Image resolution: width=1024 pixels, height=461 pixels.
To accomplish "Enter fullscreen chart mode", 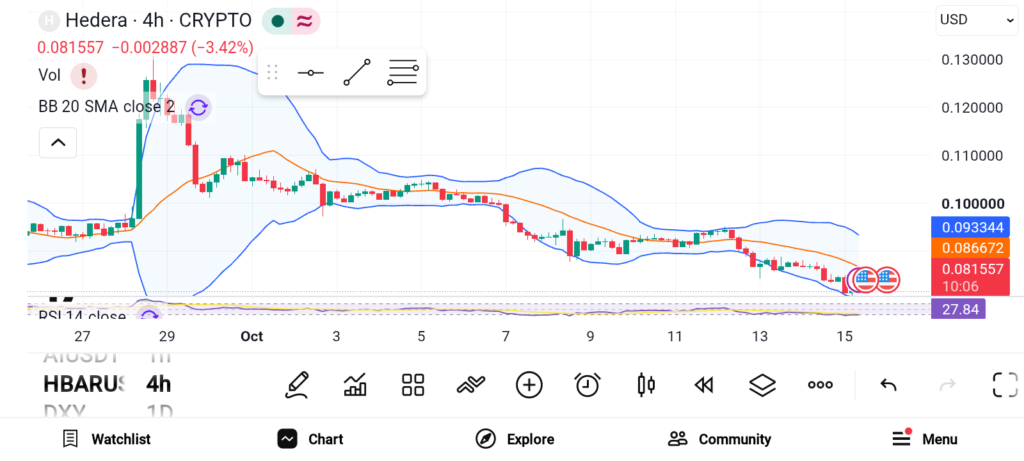I will point(1005,385).
